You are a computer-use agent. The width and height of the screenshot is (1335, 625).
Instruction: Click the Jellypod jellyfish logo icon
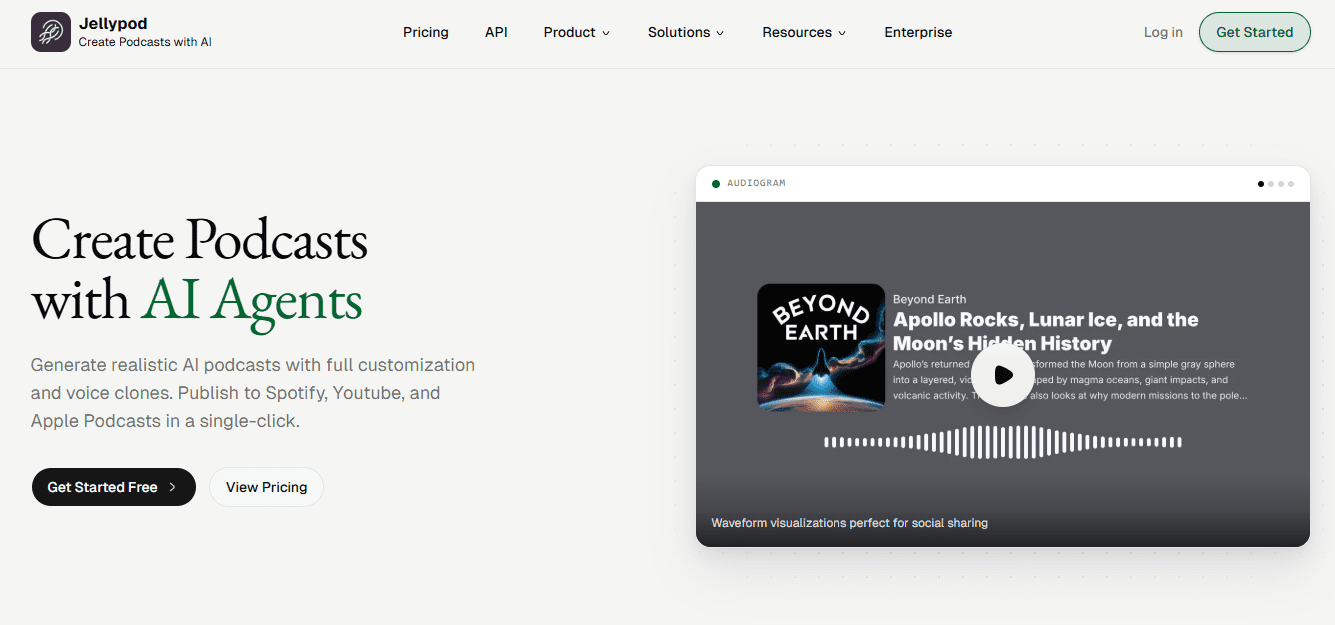[x=51, y=32]
